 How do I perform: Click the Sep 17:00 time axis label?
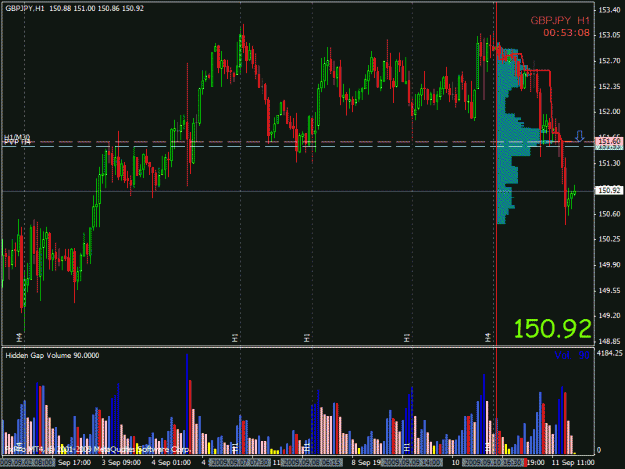[x=74, y=463]
